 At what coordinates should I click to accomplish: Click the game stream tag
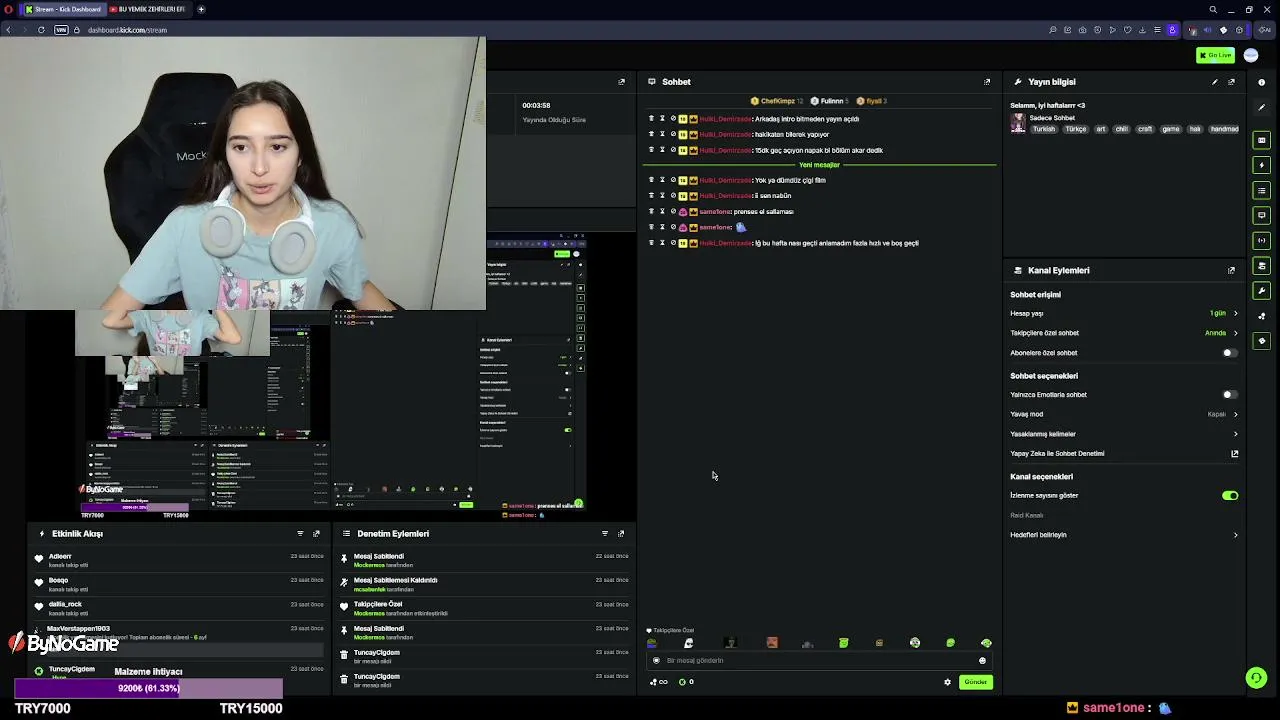[x=1170, y=129]
